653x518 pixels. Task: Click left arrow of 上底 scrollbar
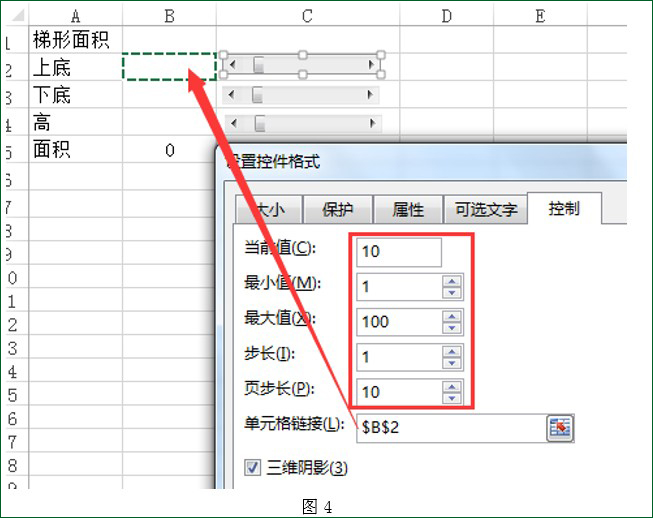232,65
